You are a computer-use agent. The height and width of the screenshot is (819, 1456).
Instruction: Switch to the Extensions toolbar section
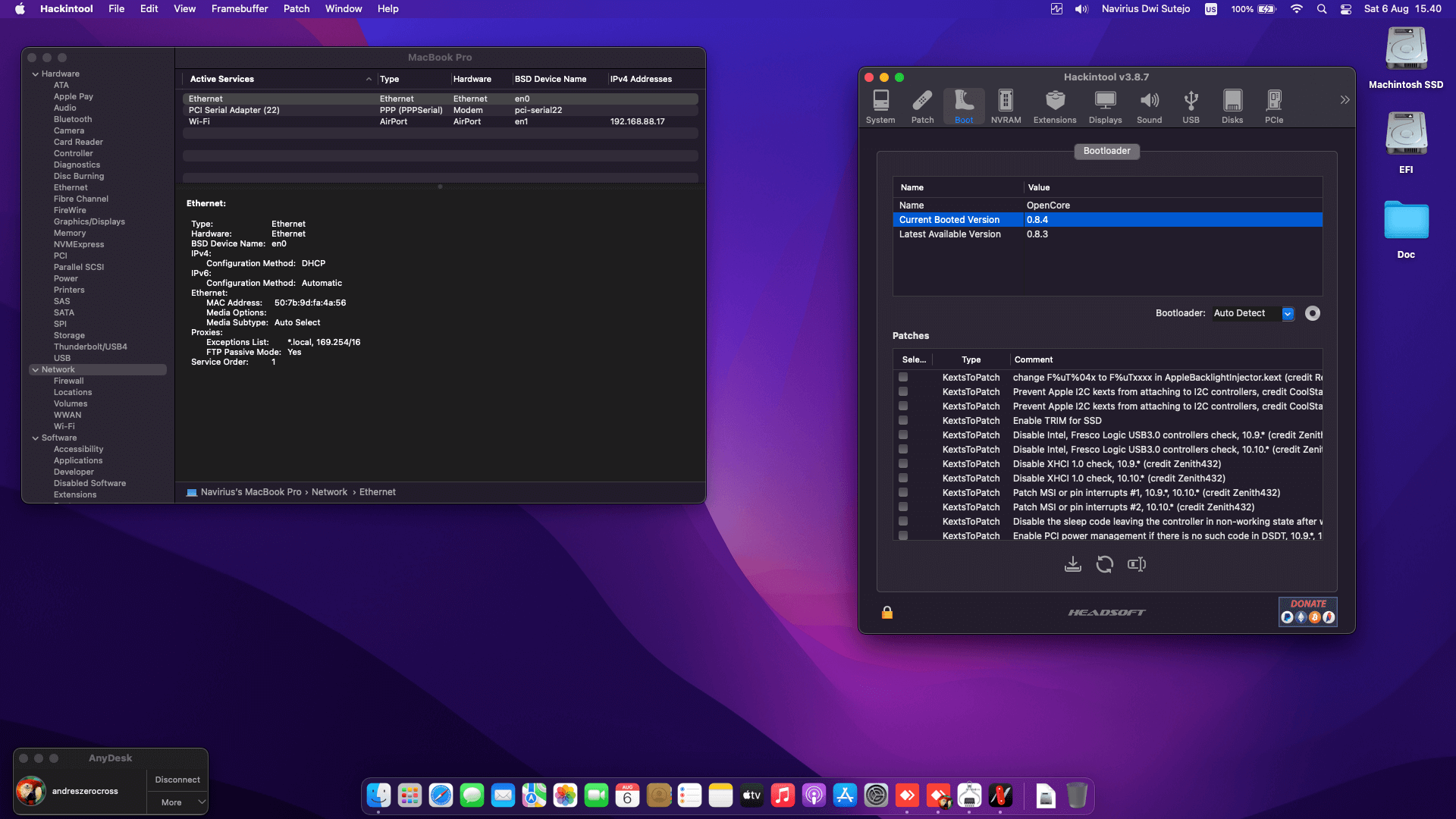[x=1054, y=106]
